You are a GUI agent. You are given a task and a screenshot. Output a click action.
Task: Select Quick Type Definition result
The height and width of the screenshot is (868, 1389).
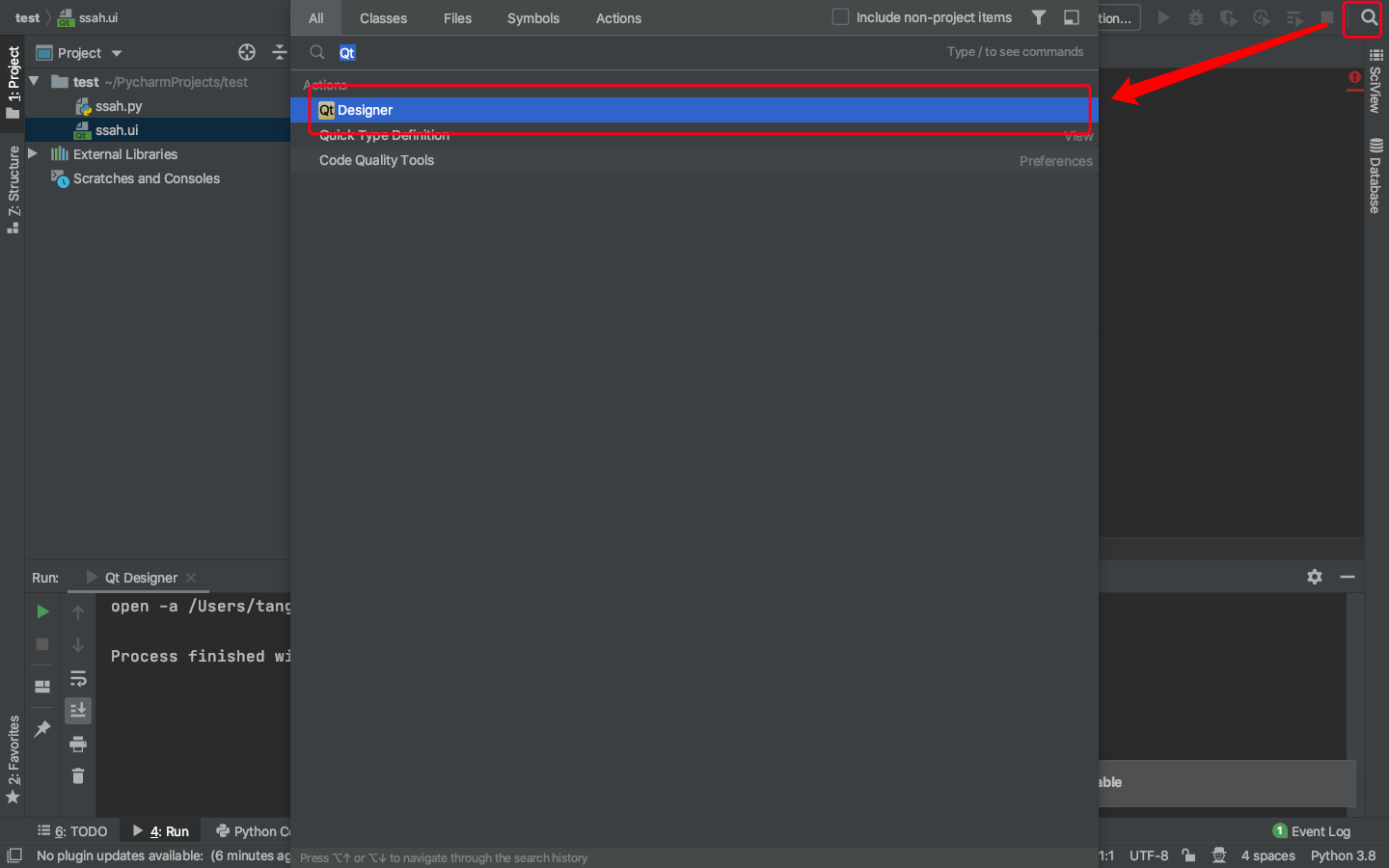pos(694,135)
